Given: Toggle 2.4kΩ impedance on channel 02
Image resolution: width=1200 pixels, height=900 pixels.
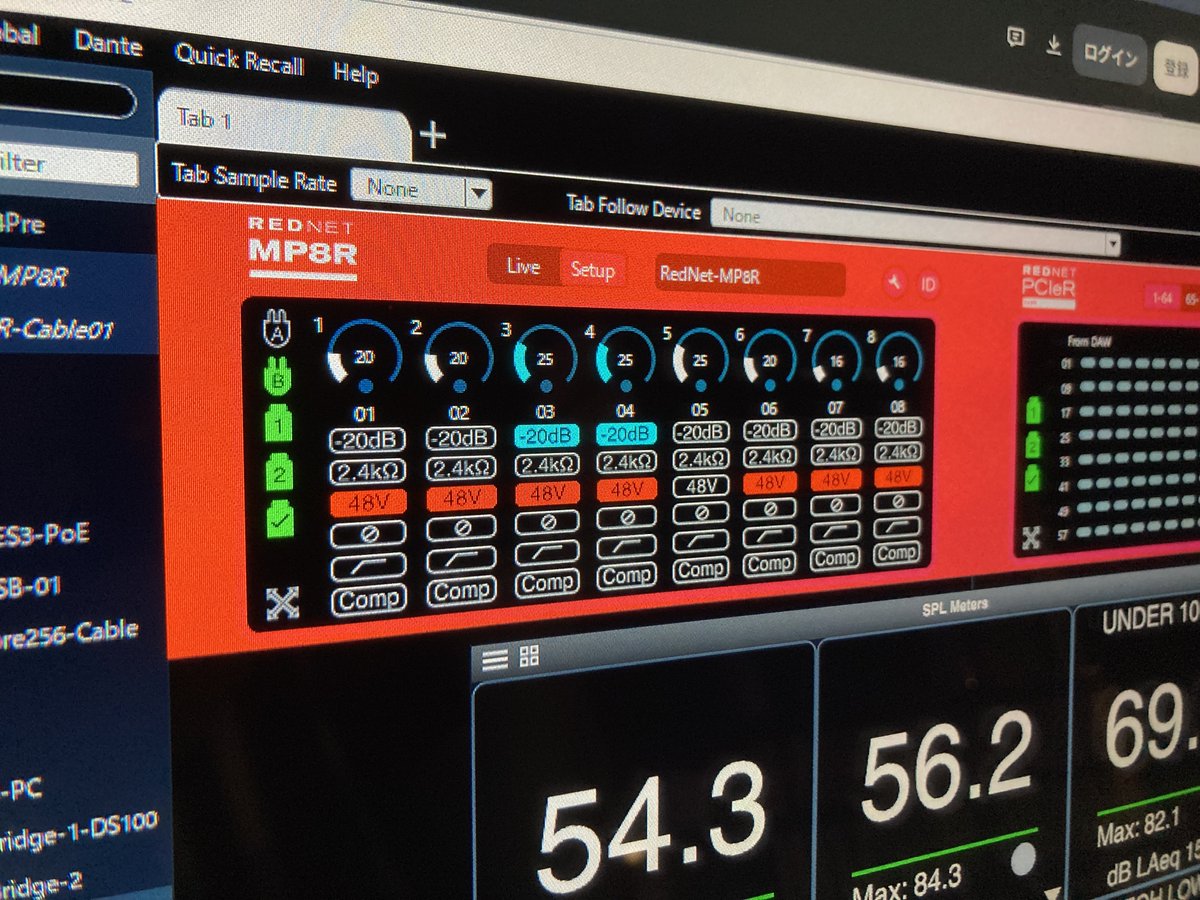Looking at the screenshot, I should point(461,468).
